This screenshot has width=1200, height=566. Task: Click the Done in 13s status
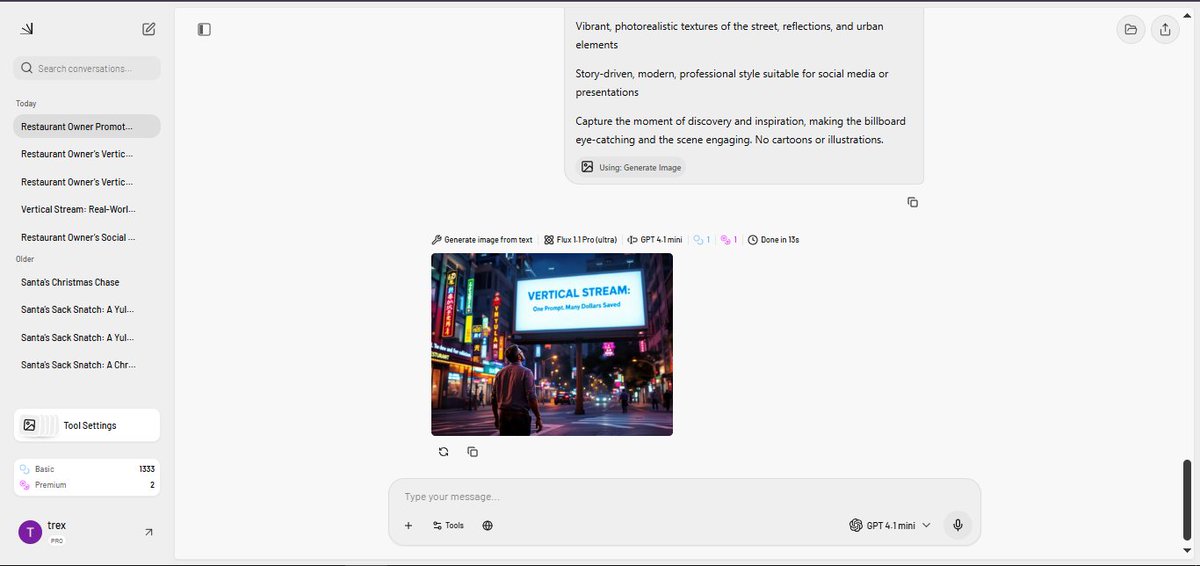tap(773, 240)
